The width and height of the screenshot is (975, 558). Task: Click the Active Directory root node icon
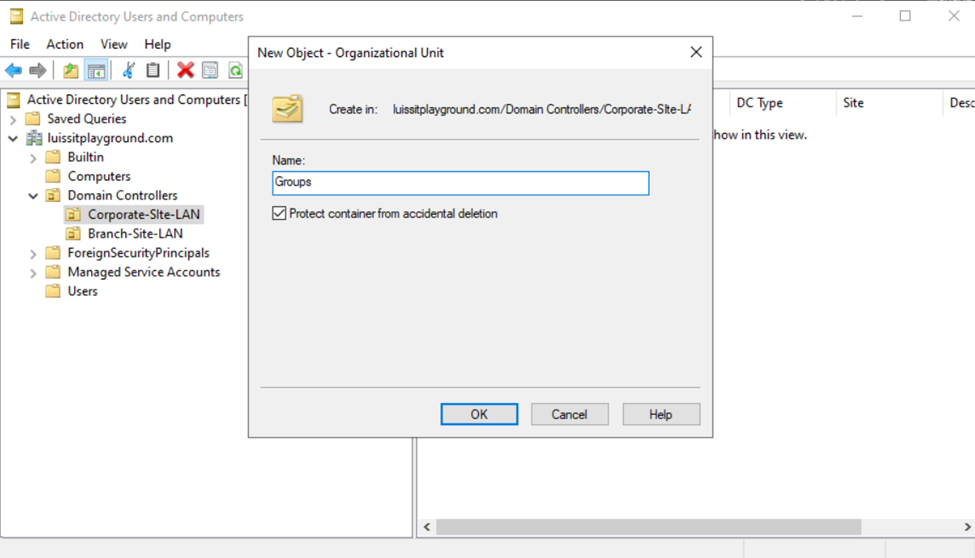click(x=14, y=100)
